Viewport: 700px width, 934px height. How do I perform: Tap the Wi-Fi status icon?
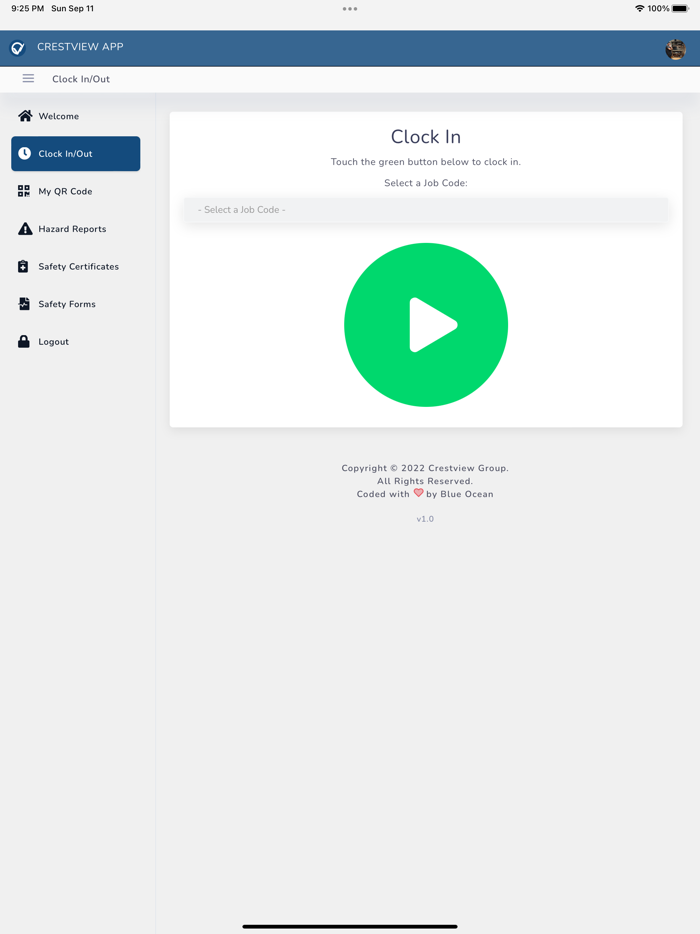(x=639, y=8)
